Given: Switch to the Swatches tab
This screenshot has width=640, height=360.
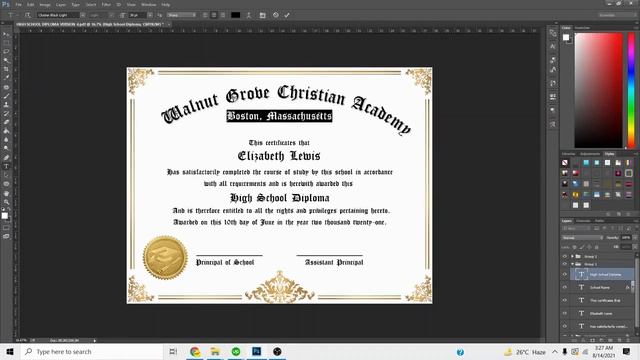Looking at the screenshot, I should pos(582,28).
